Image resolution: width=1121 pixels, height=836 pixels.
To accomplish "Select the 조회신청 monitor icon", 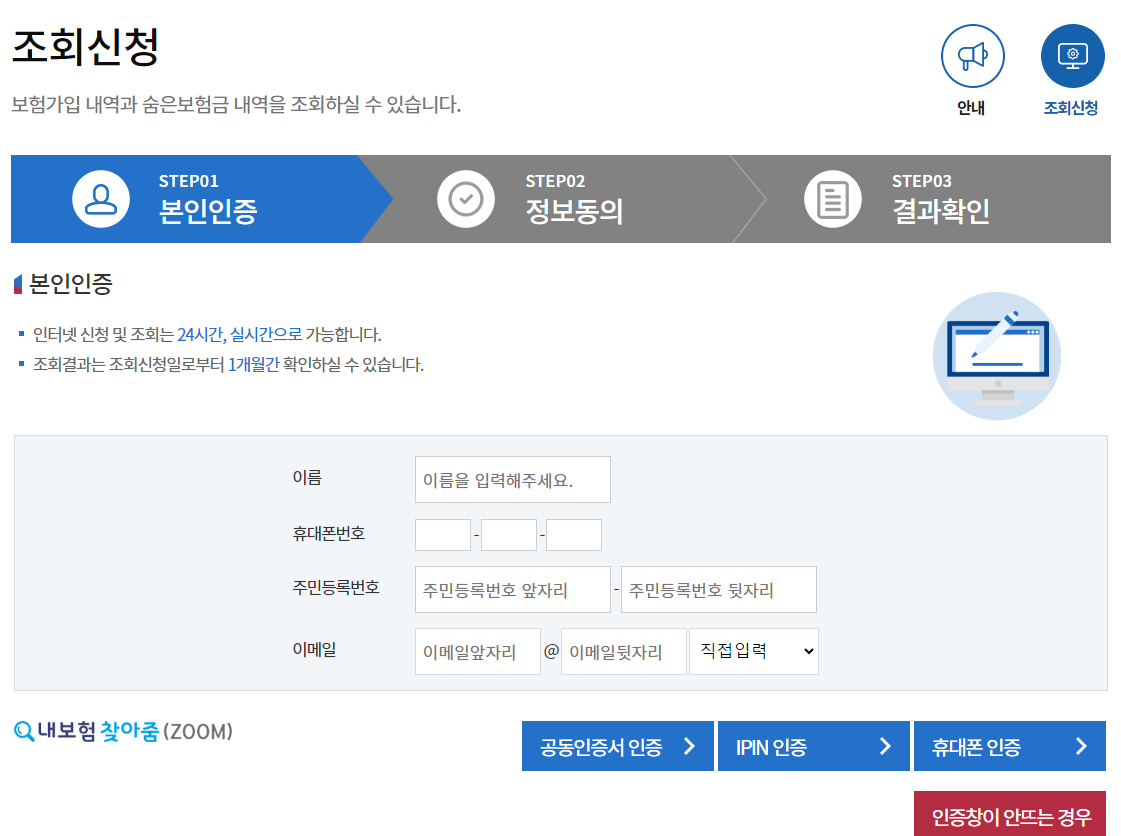I will [x=1072, y=56].
